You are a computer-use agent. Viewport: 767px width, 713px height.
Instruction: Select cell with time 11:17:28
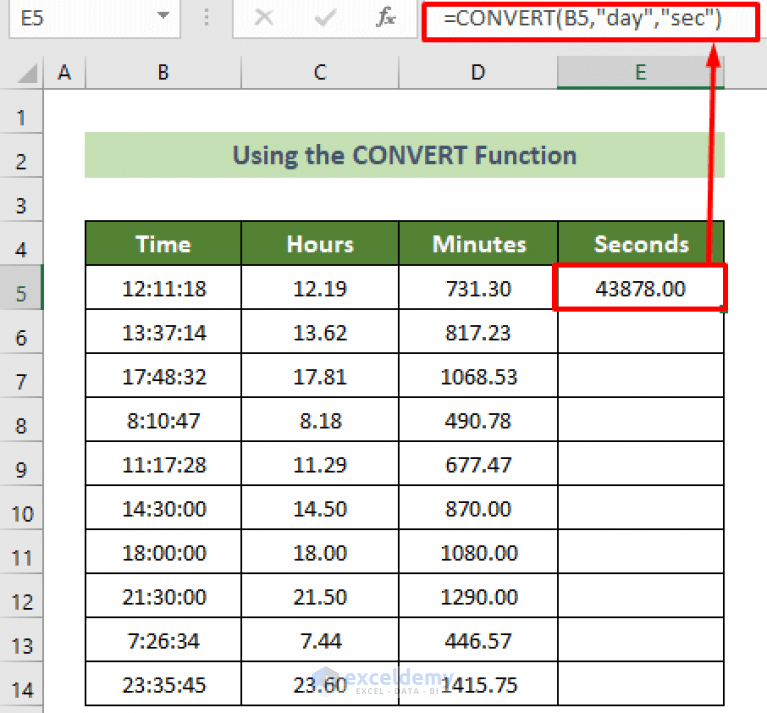(x=163, y=465)
